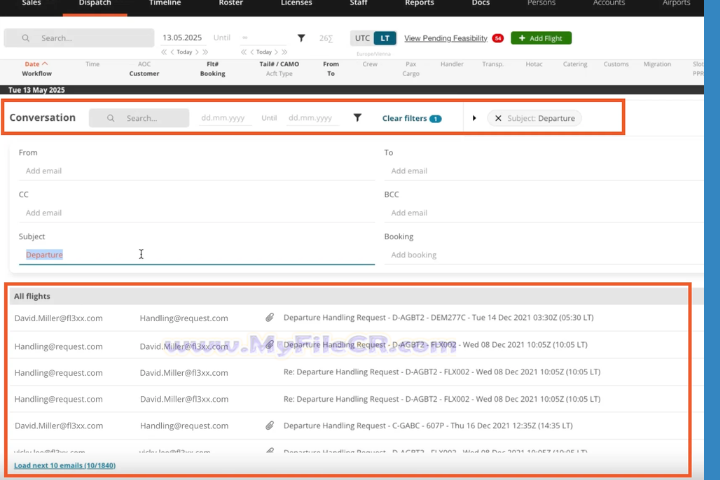Switch time display to LT

click(x=385, y=38)
